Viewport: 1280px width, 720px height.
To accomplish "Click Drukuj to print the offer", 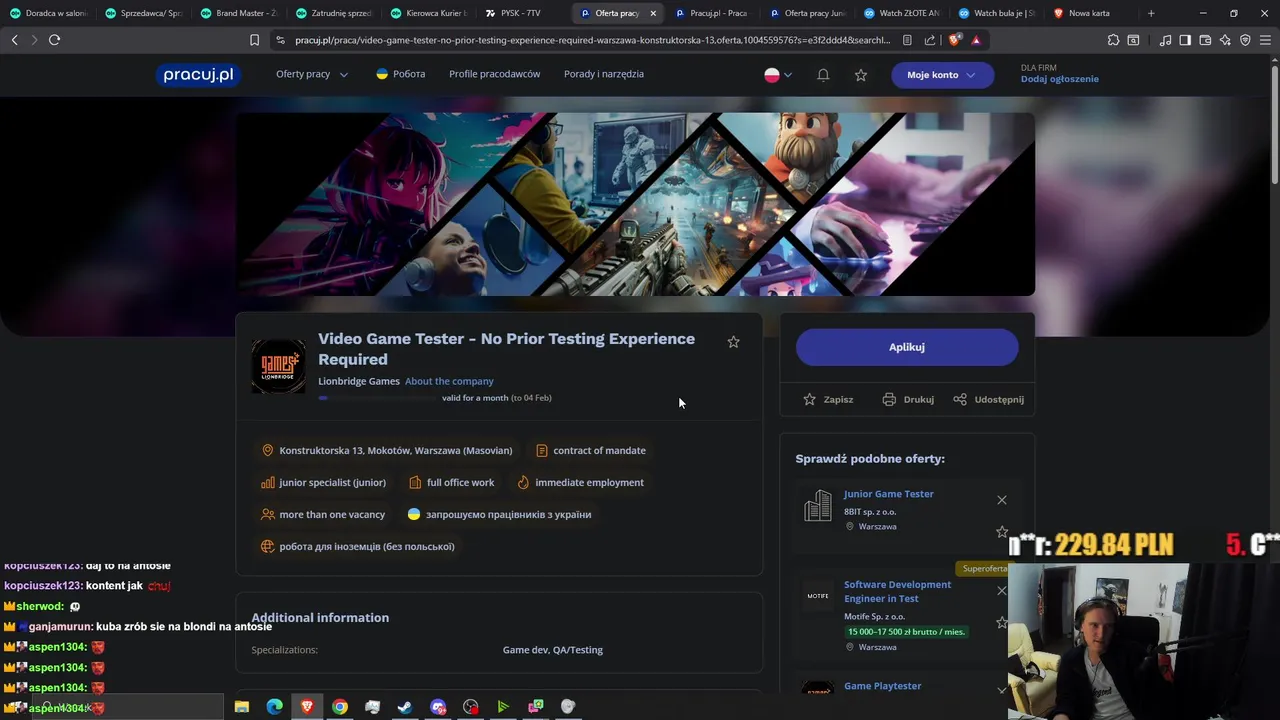I will click(908, 399).
